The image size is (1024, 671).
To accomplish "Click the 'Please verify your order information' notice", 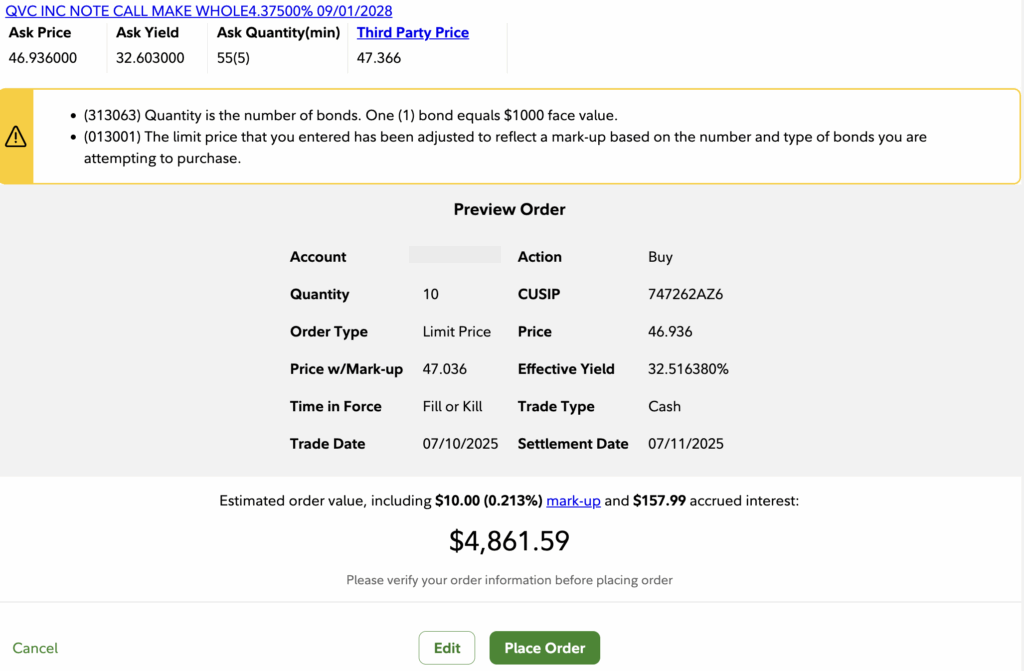I will pos(509,580).
